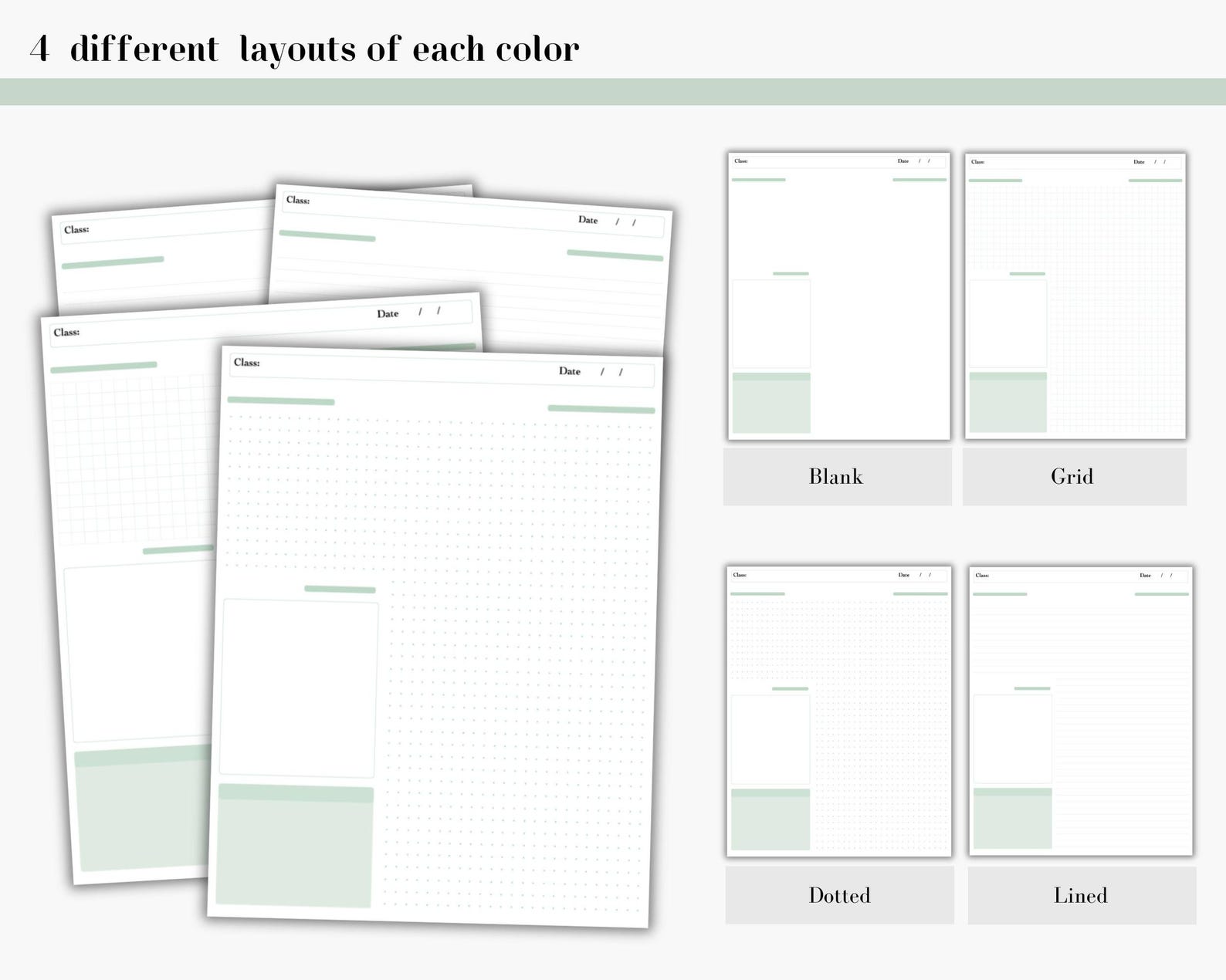1226x980 pixels.
Task: Click the green box in the Lined thumbnail
Action: (x=1013, y=818)
